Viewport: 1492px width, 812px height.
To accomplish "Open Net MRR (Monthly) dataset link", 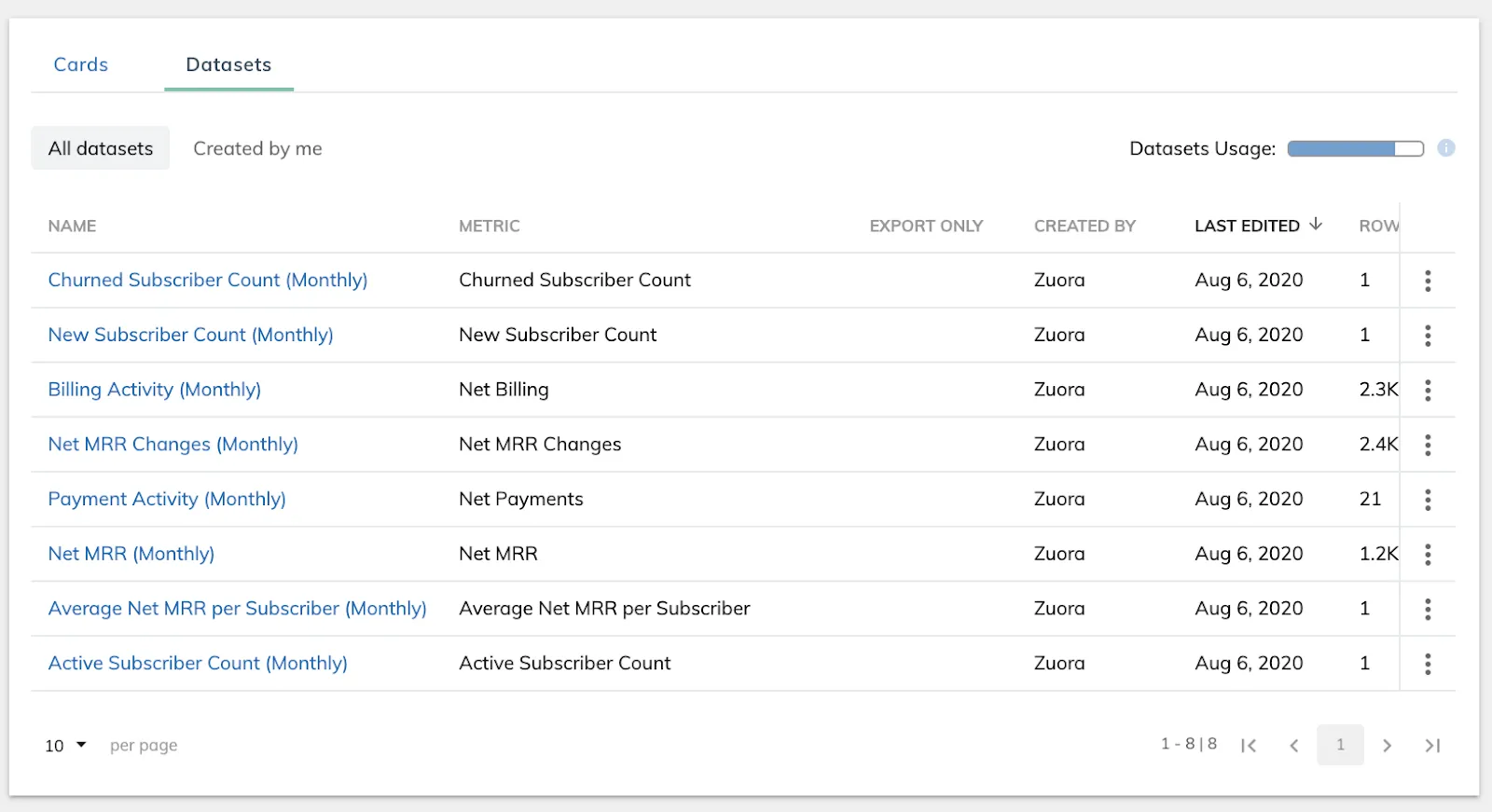I will 131,554.
